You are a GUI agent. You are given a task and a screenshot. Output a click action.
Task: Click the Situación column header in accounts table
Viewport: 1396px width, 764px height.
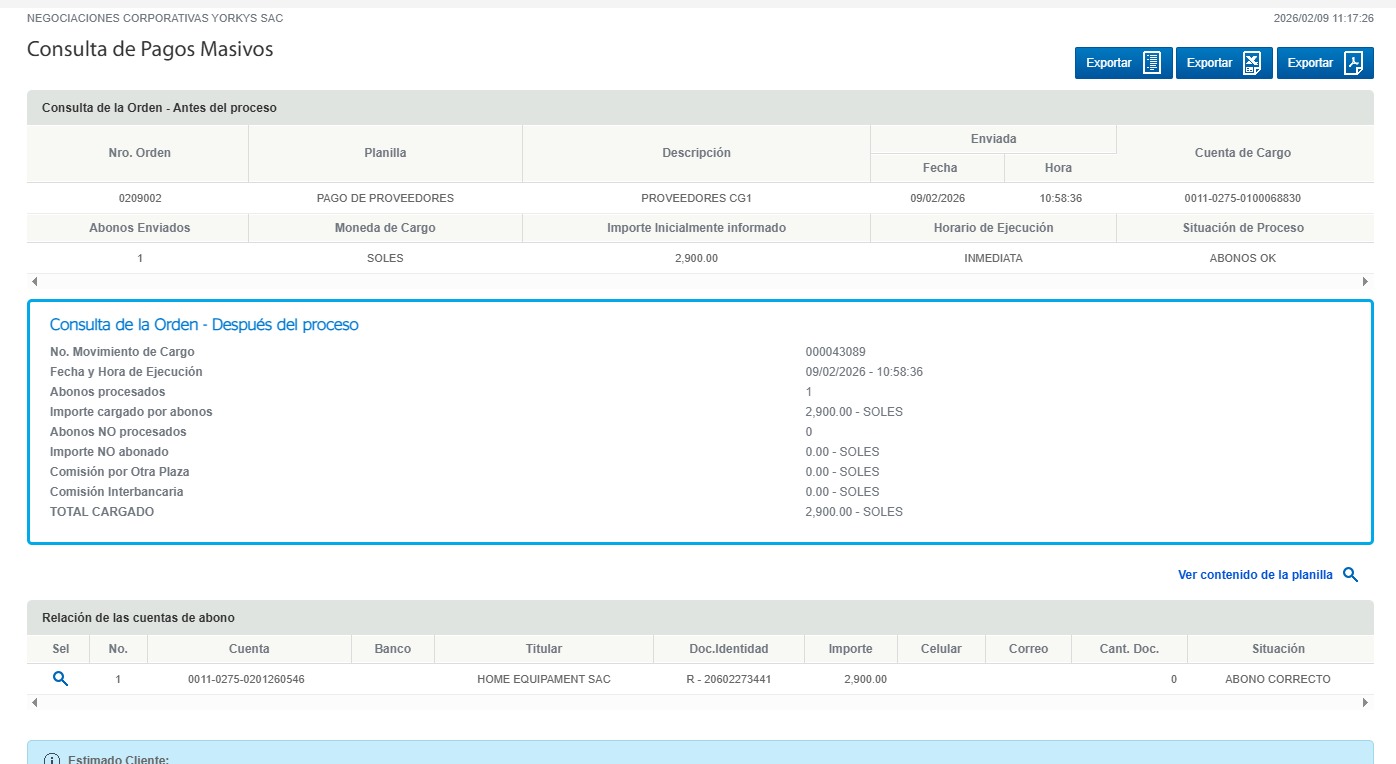(x=1277, y=649)
